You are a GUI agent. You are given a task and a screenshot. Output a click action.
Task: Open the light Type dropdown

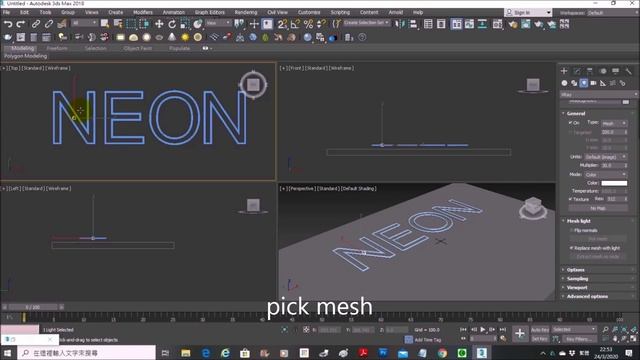[x=614, y=123]
